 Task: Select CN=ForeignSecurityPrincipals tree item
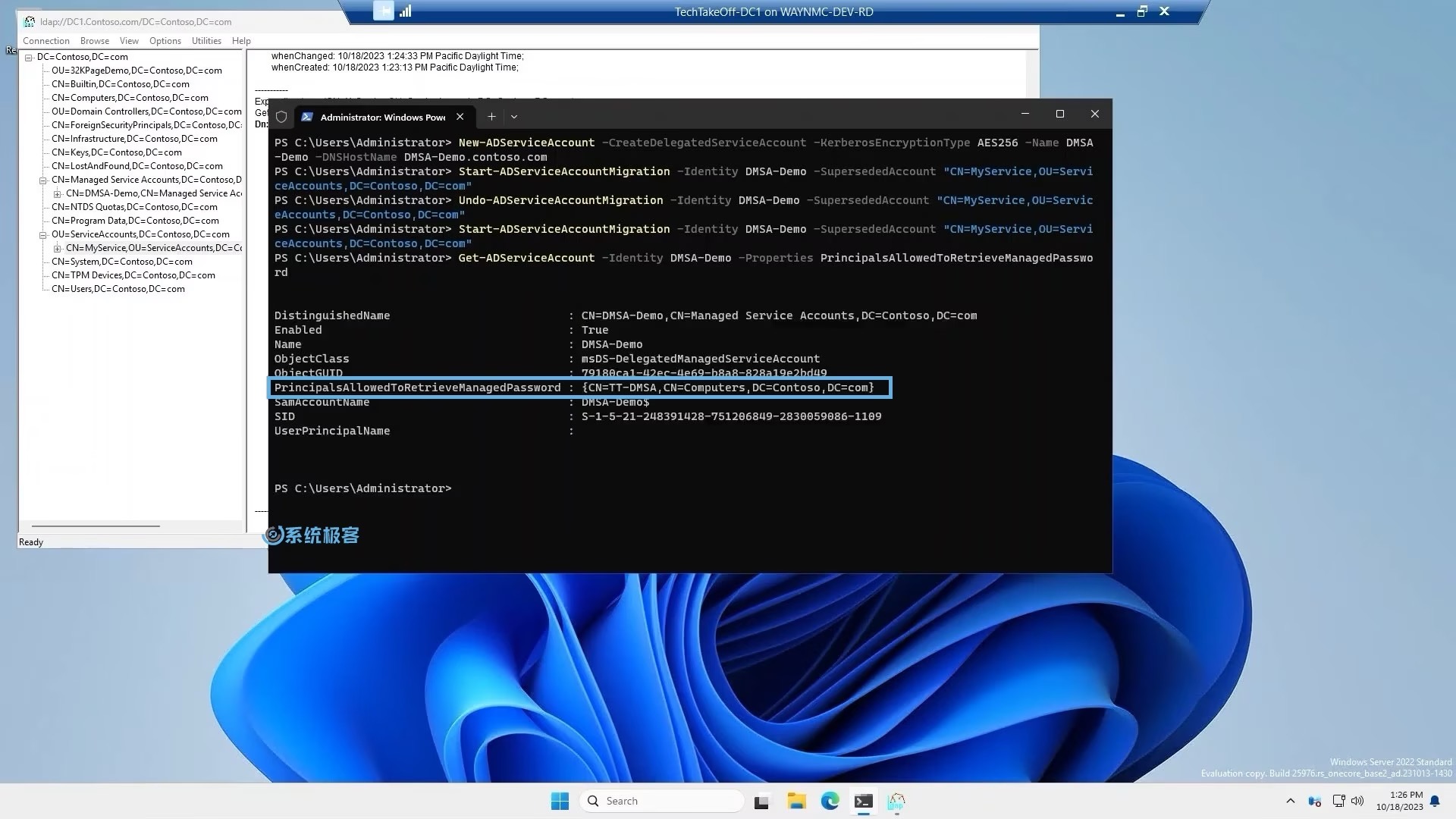coord(146,125)
